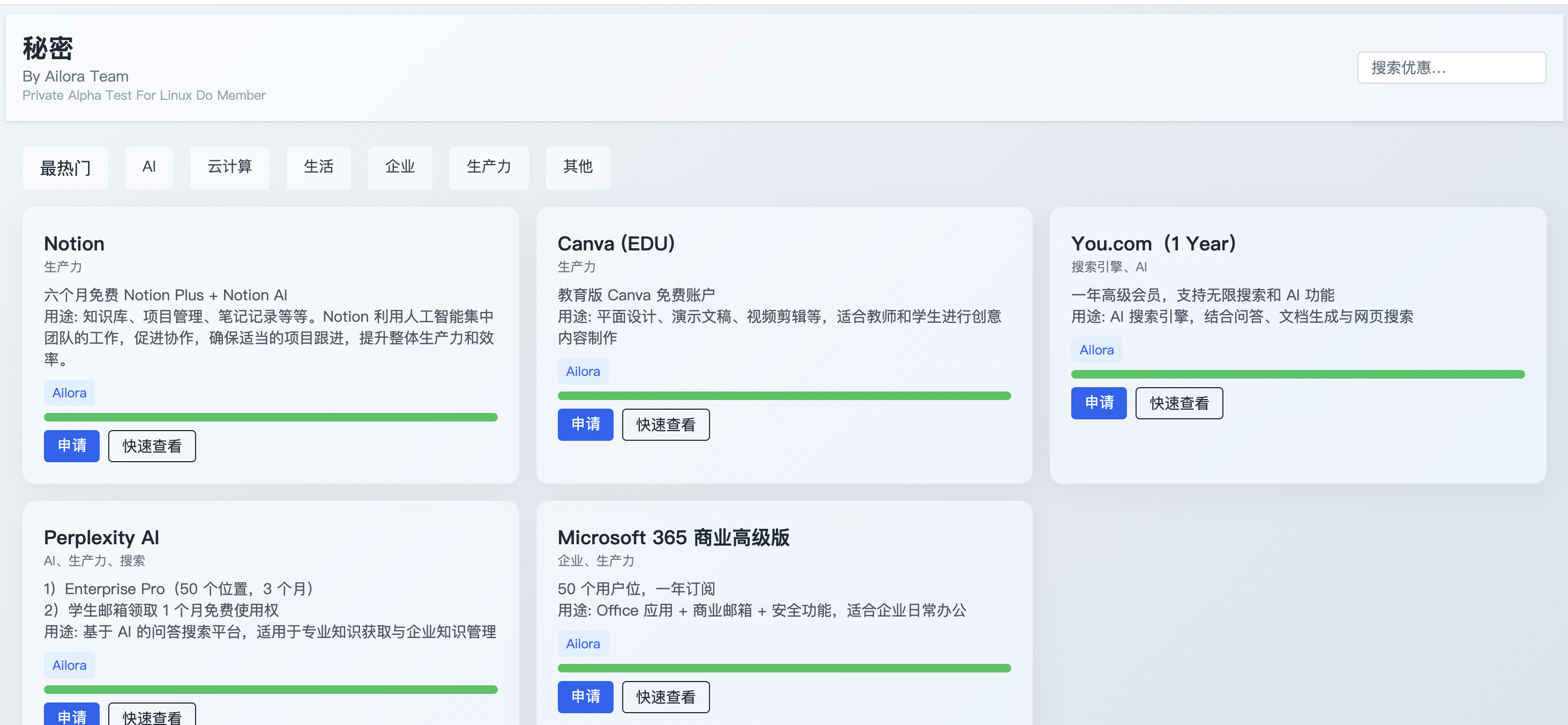Click the Ailora tag on You.com card
The image size is (1568, 725).
coord(1097,350)
